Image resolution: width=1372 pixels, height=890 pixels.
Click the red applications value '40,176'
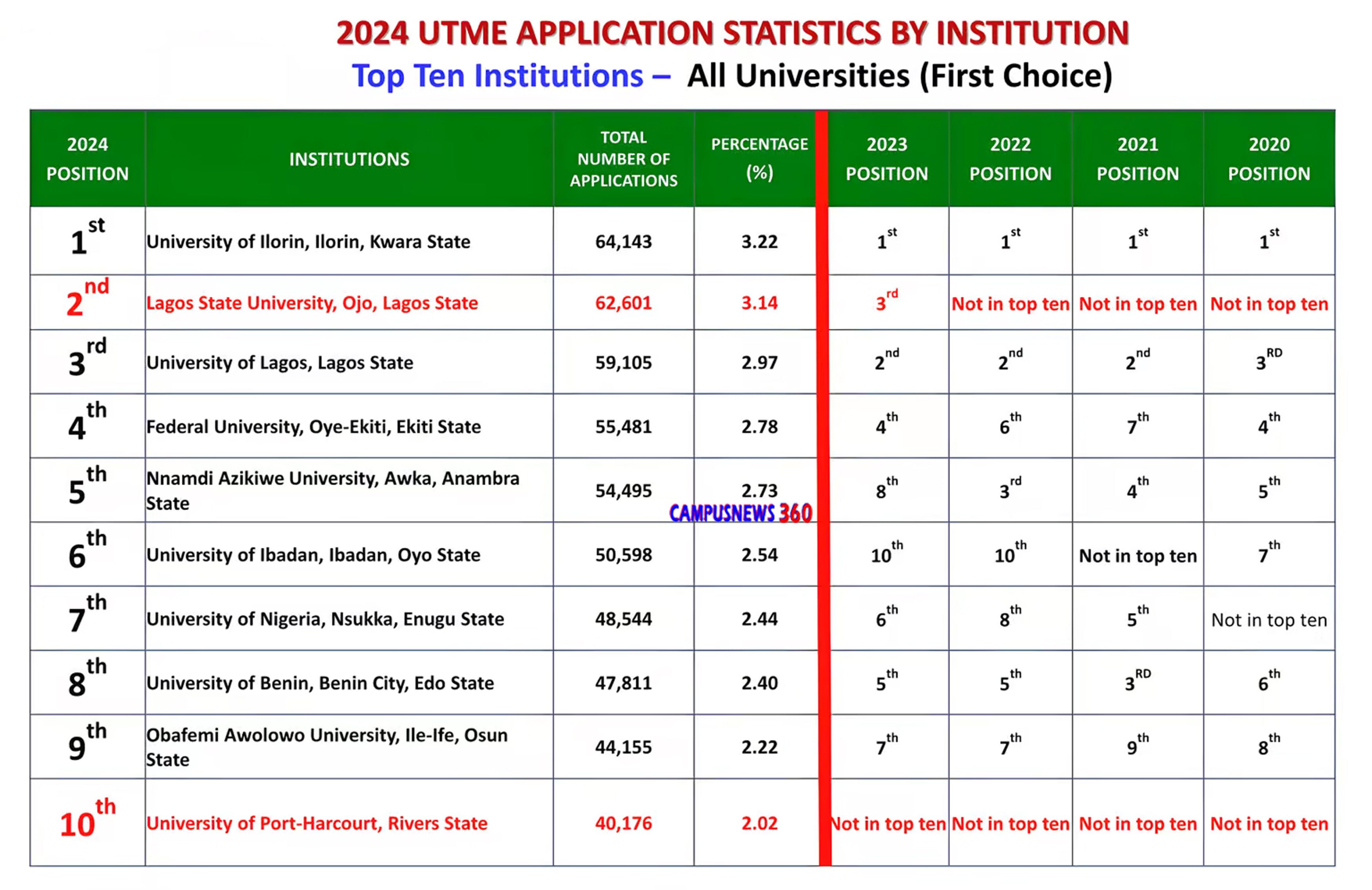(624, 823)
